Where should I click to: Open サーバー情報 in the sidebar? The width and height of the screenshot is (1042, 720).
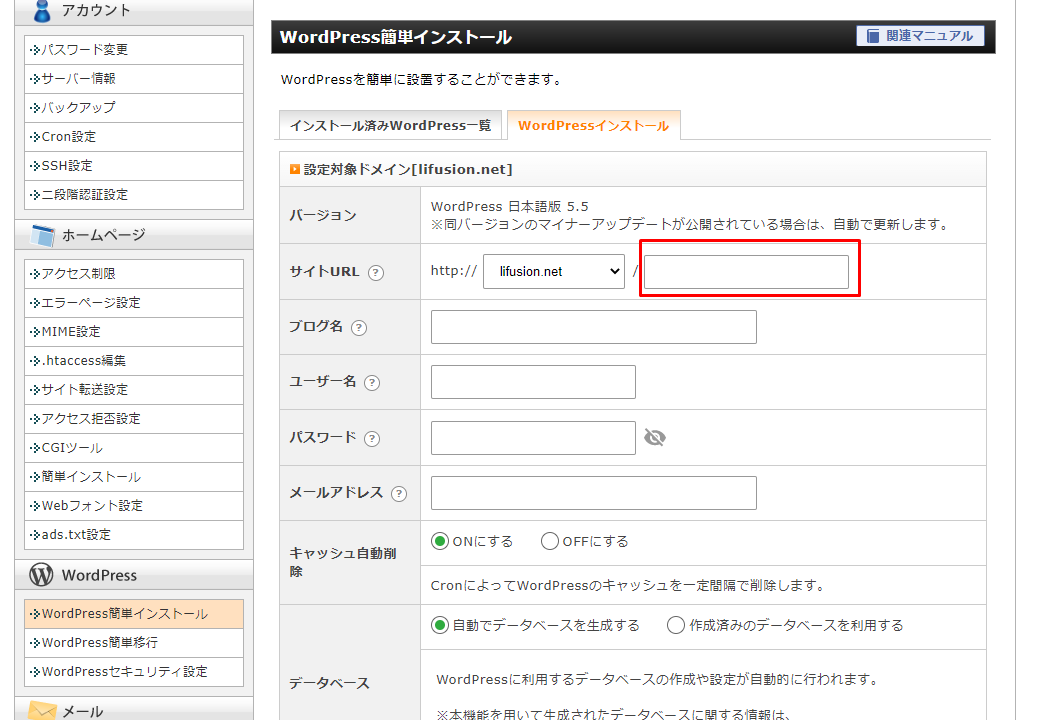[134, 79]
